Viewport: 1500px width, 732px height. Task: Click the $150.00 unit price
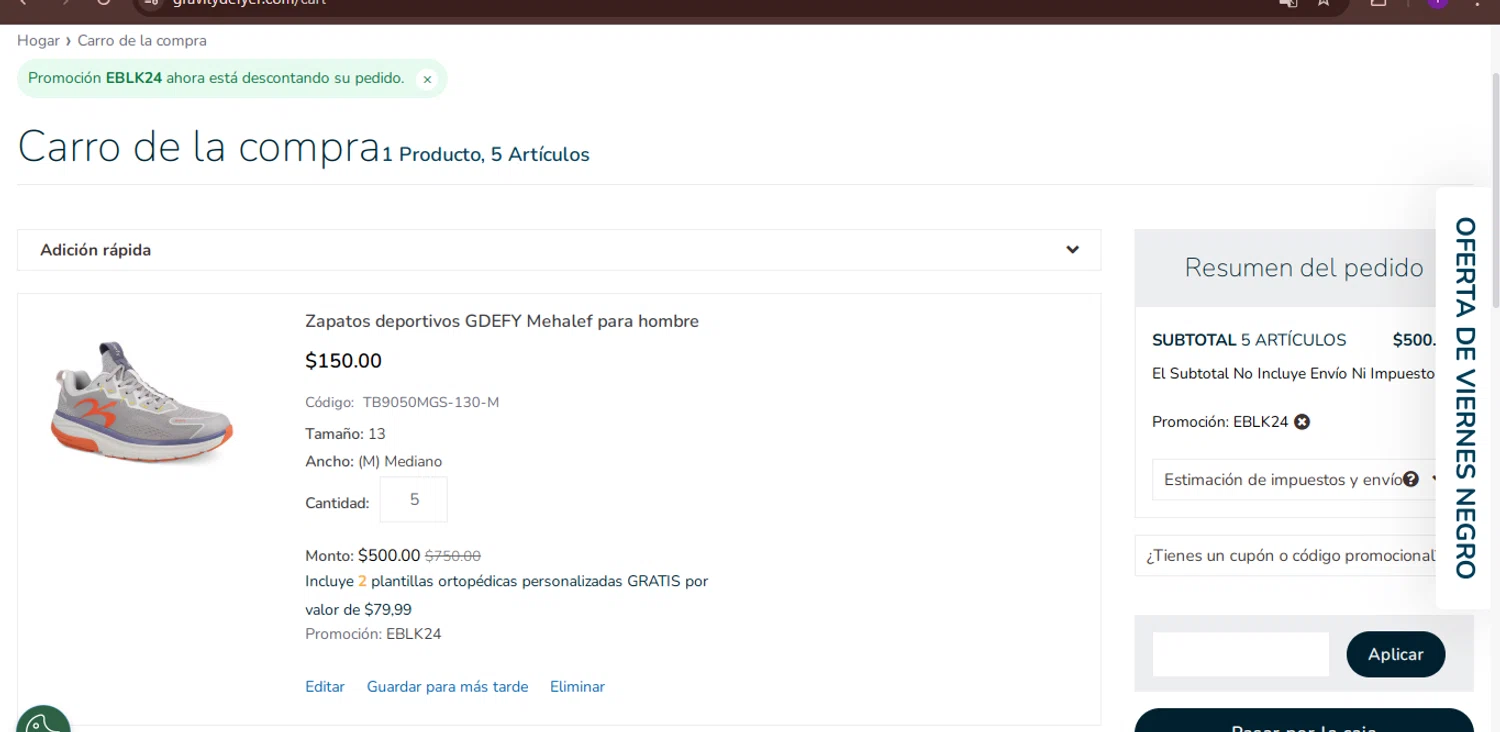coord(343,361)
